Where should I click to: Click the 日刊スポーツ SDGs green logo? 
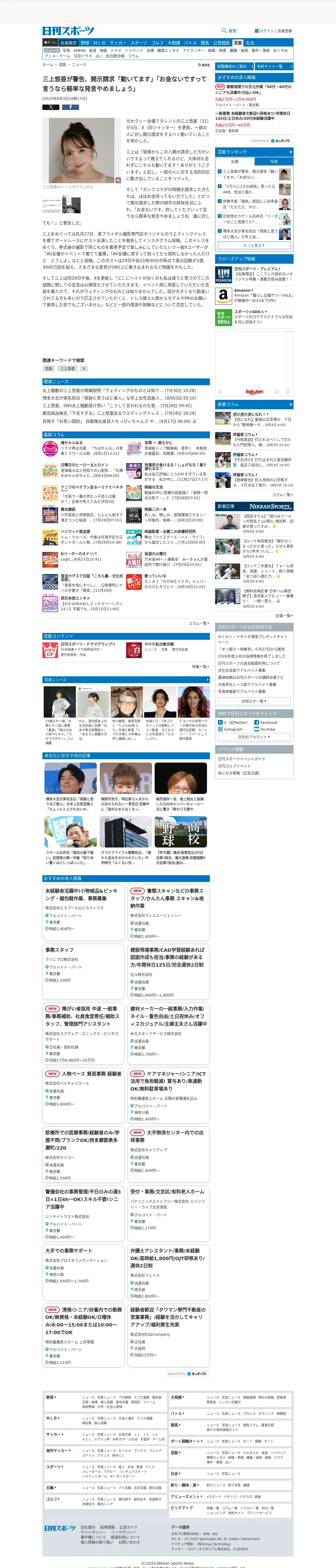point(223,318)
